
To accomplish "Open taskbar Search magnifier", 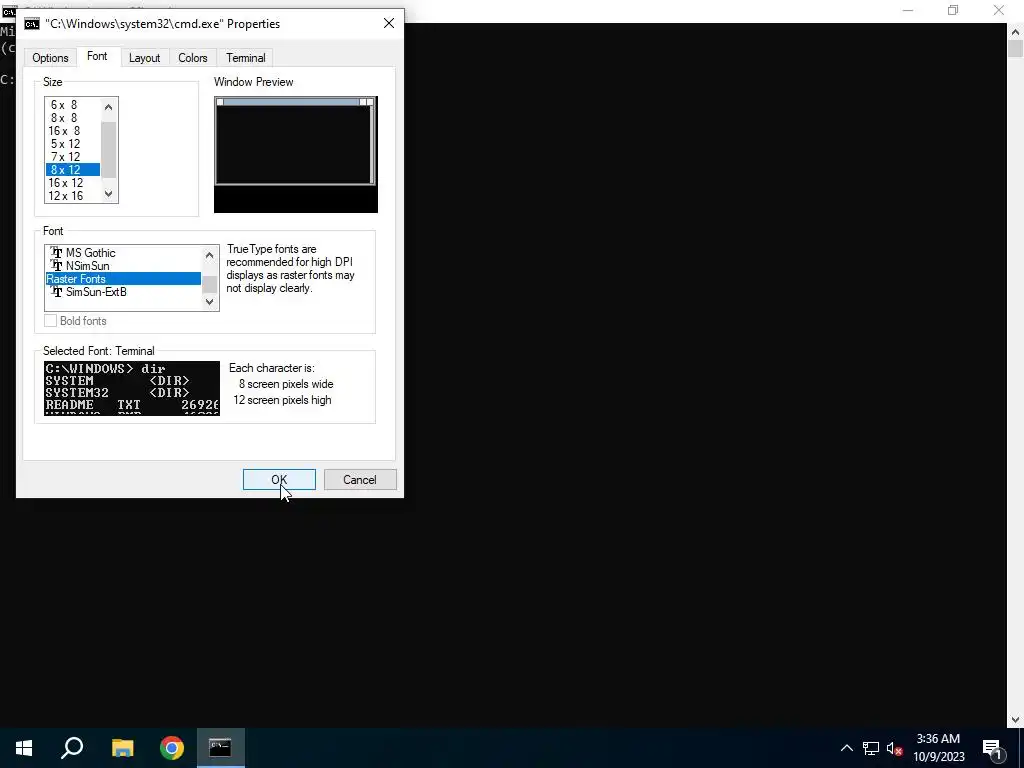I will point(72,748).
